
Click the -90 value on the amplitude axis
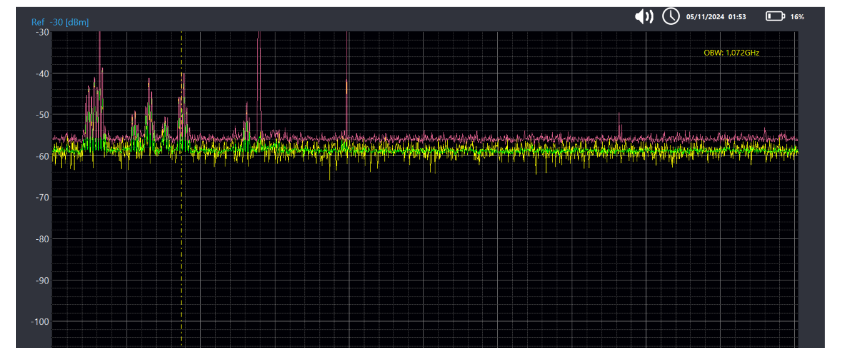[x=42, y=280]
